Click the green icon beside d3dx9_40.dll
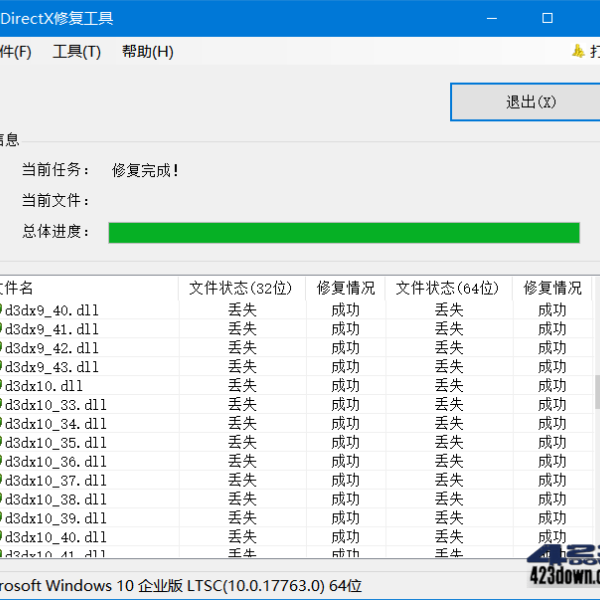Viewport: 600px width, 600px height. click(x=1, y=310)
